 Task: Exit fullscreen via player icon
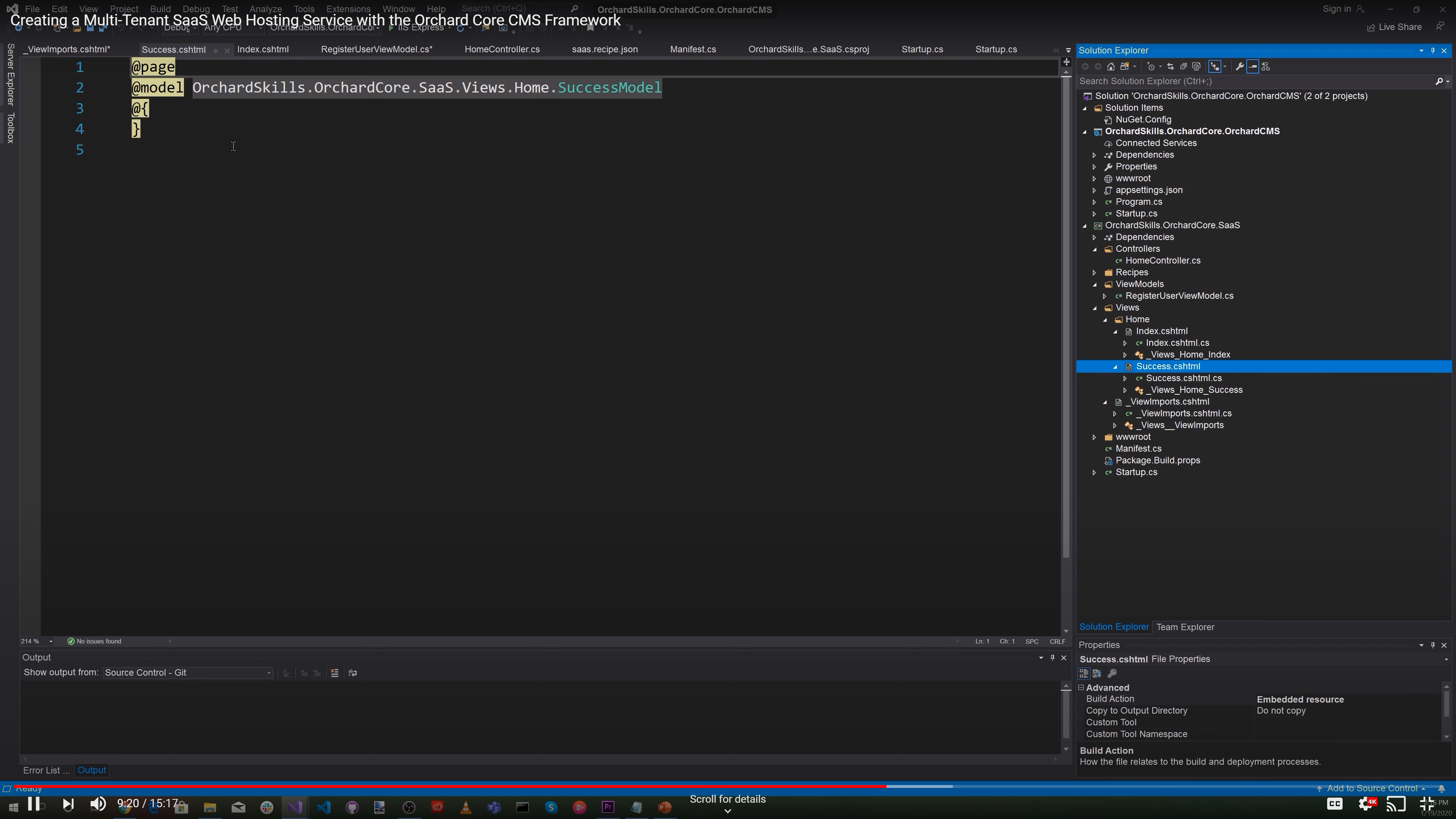click(1427, 803)
